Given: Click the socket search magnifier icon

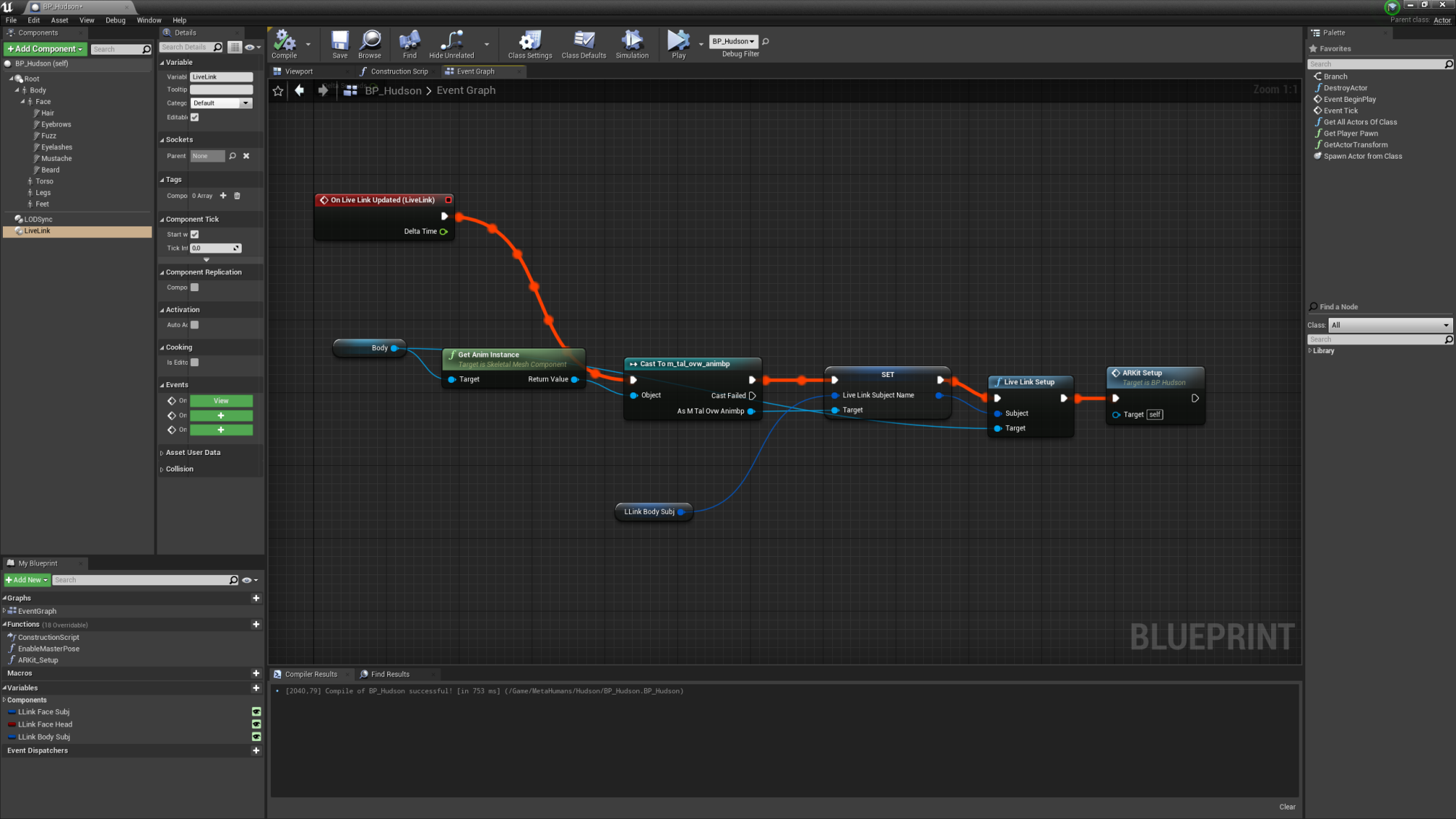Looking at the screenshot, I should click(233, 156).
